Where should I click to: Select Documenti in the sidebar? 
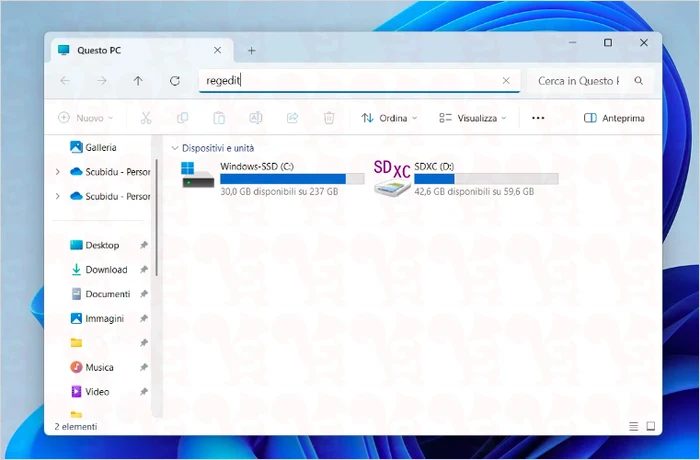(107, 294)
